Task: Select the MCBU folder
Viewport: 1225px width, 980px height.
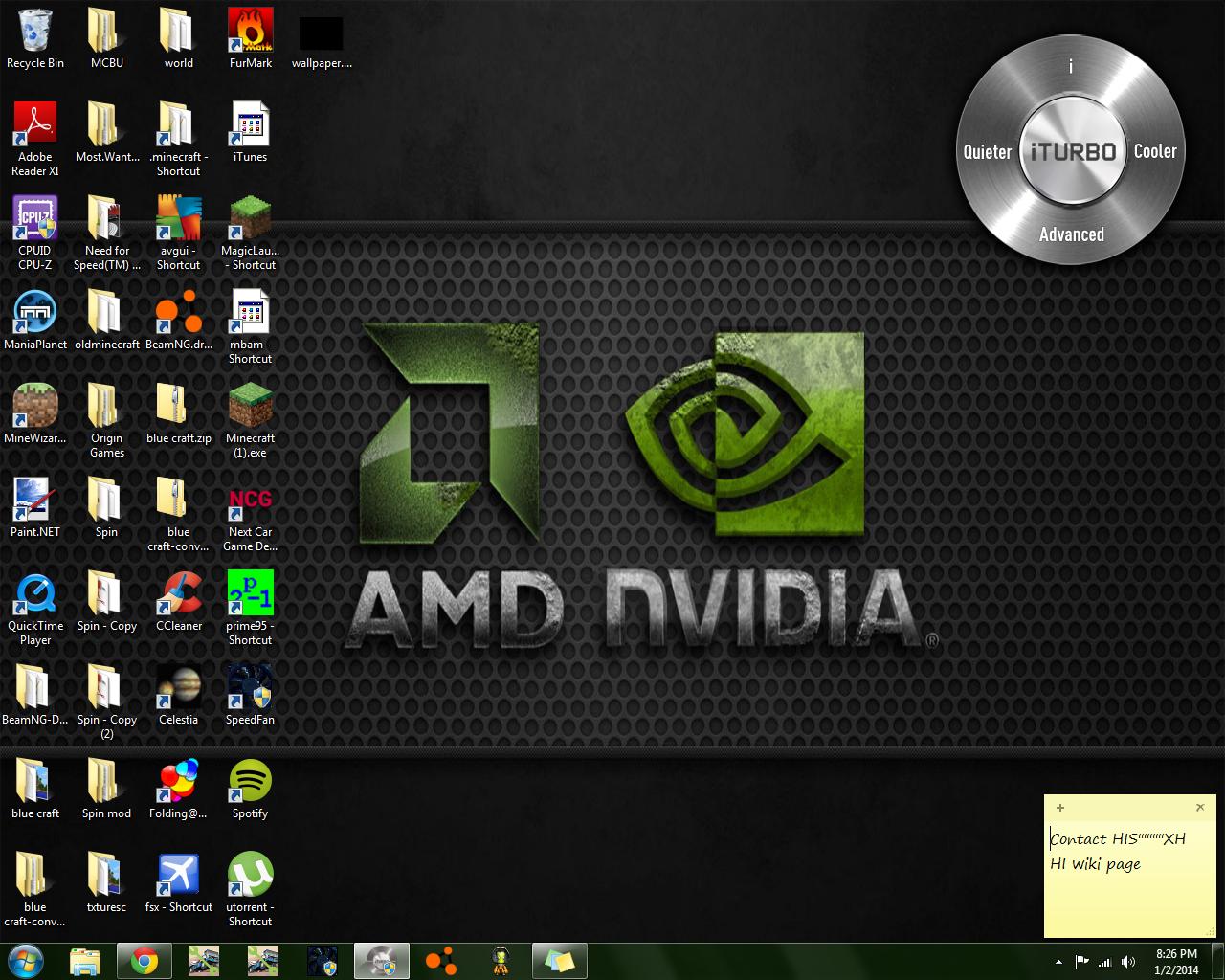Action: [x=107, y=39]
